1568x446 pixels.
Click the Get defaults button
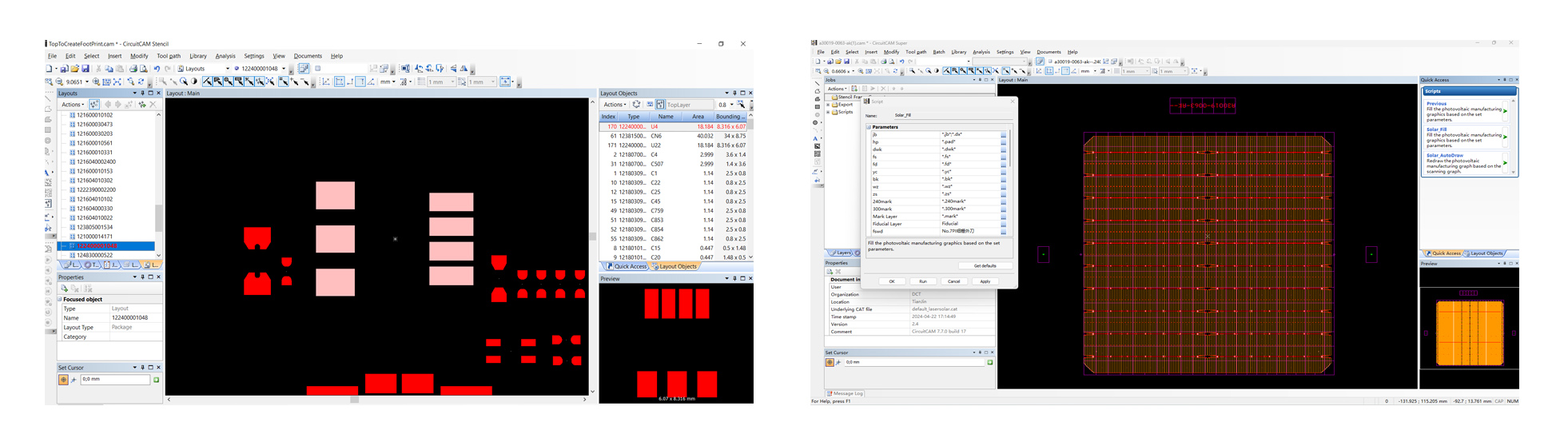[985, 265]
